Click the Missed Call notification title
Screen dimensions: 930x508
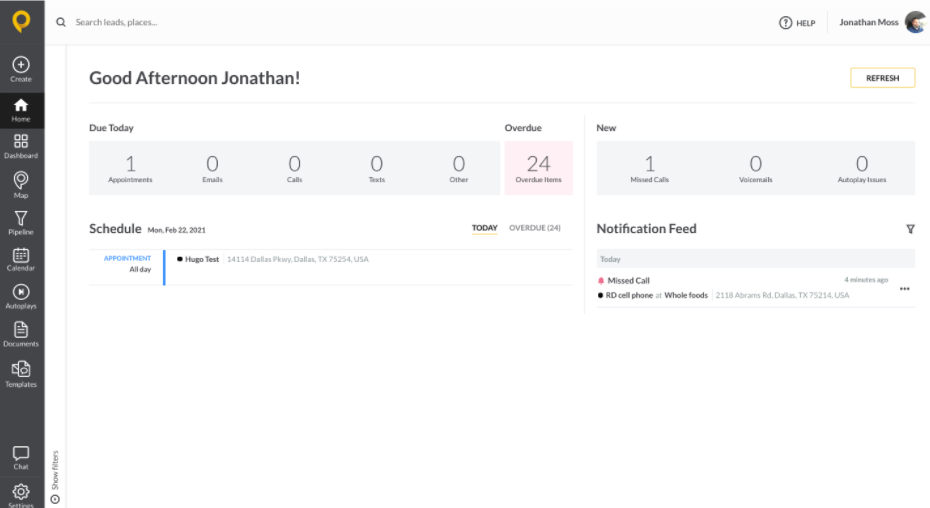[x=628, y=281]
